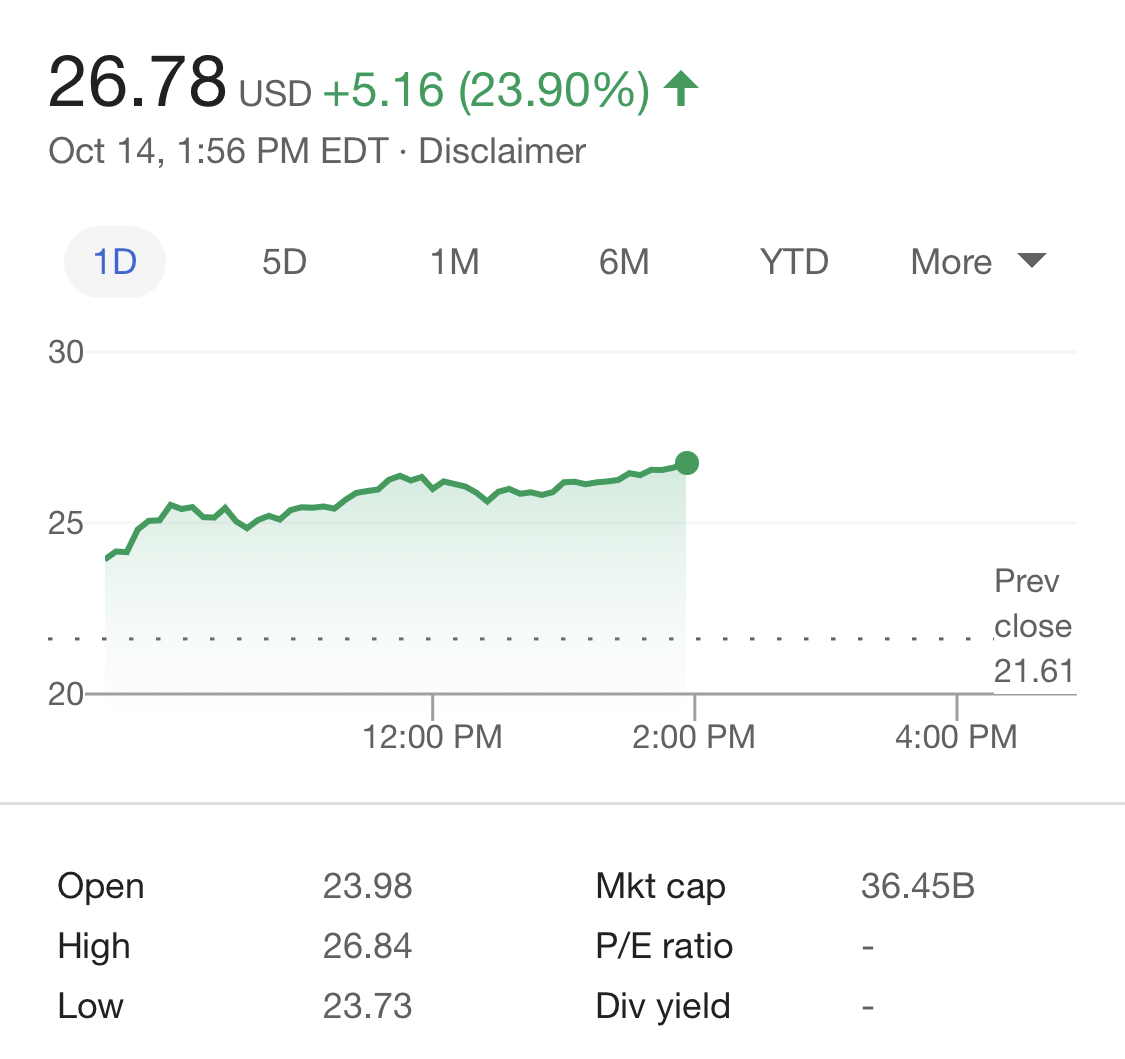Click the green up arrow icon
Screen dimensions: 1125x1059
(681, 90)
